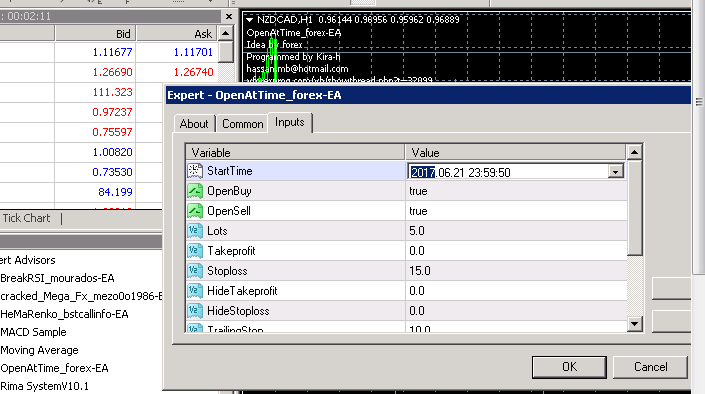Open the StartTime value dropdown arrow
705x394 pixels.
click(x=616, y=172)
